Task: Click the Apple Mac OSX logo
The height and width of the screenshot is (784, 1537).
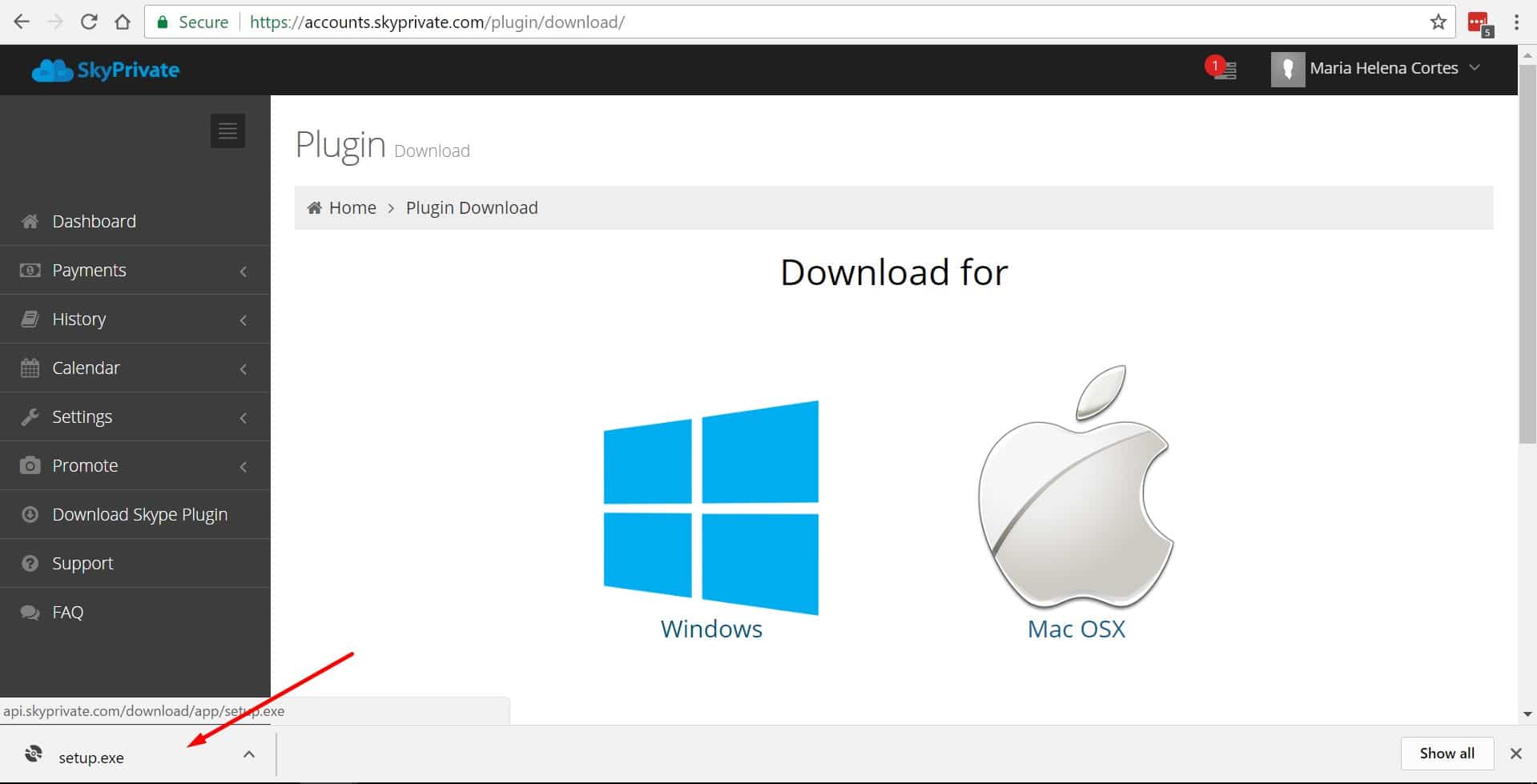Action: (1076, 488)
